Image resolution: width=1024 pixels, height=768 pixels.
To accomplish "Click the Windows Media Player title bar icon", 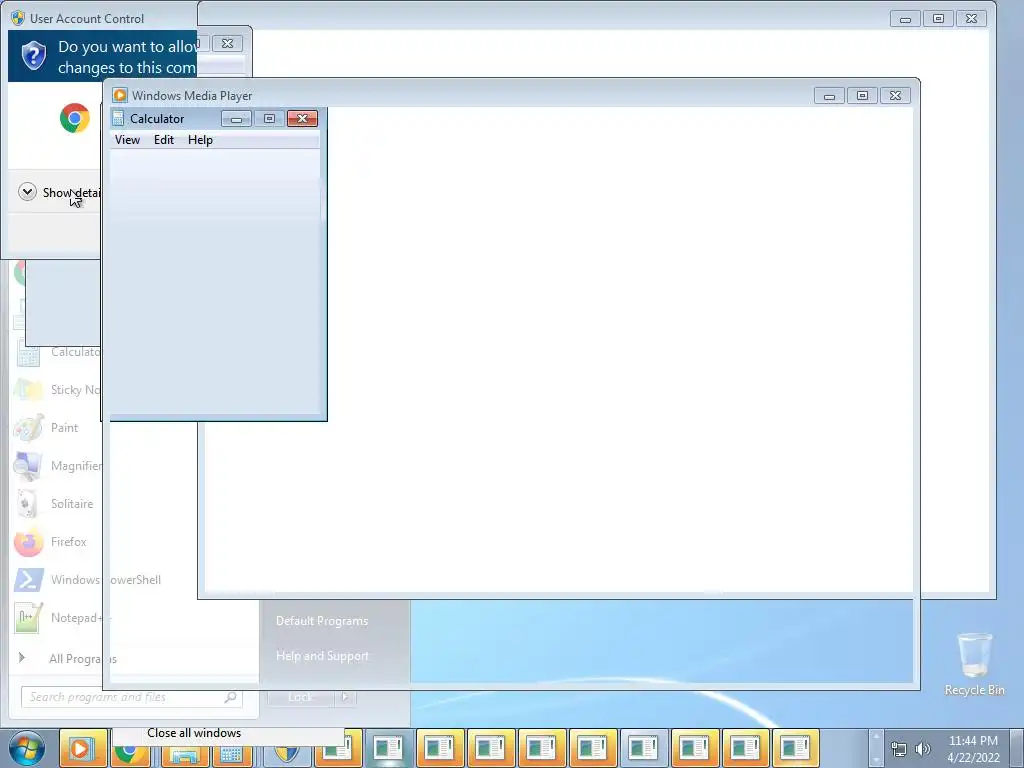I will point(120,95).
